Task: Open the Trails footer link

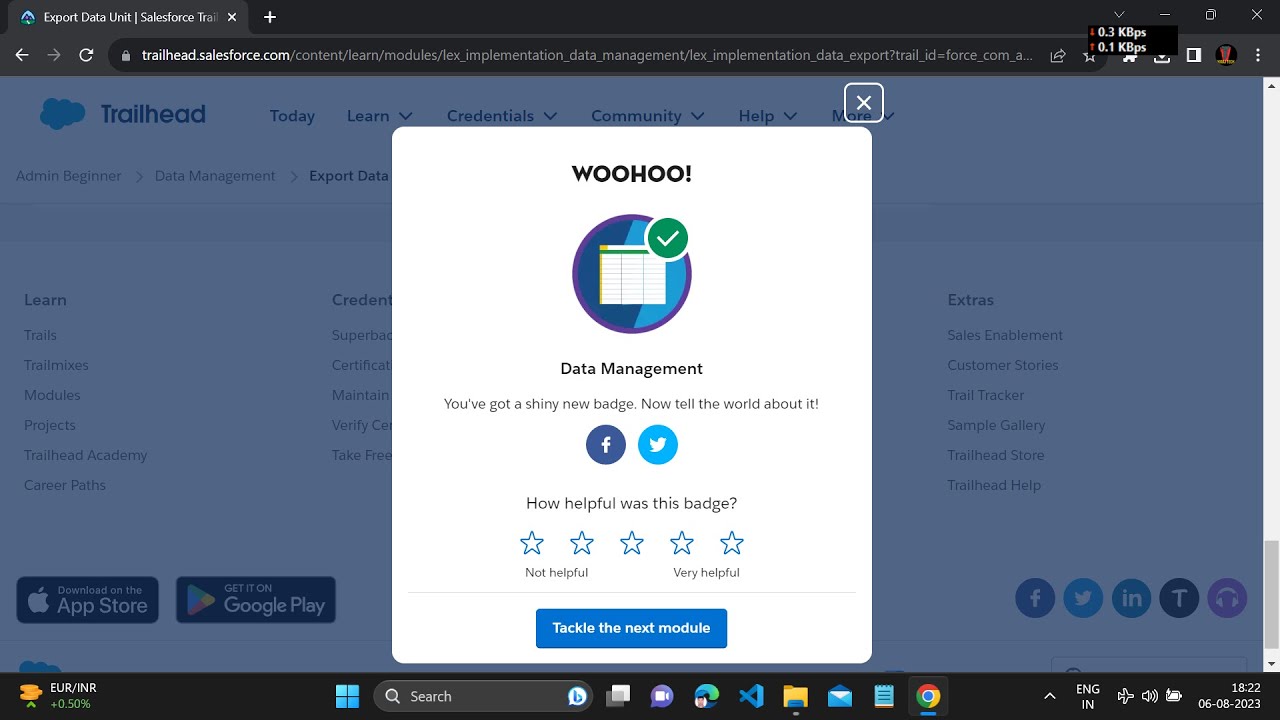Action: [x=40, y=335]
